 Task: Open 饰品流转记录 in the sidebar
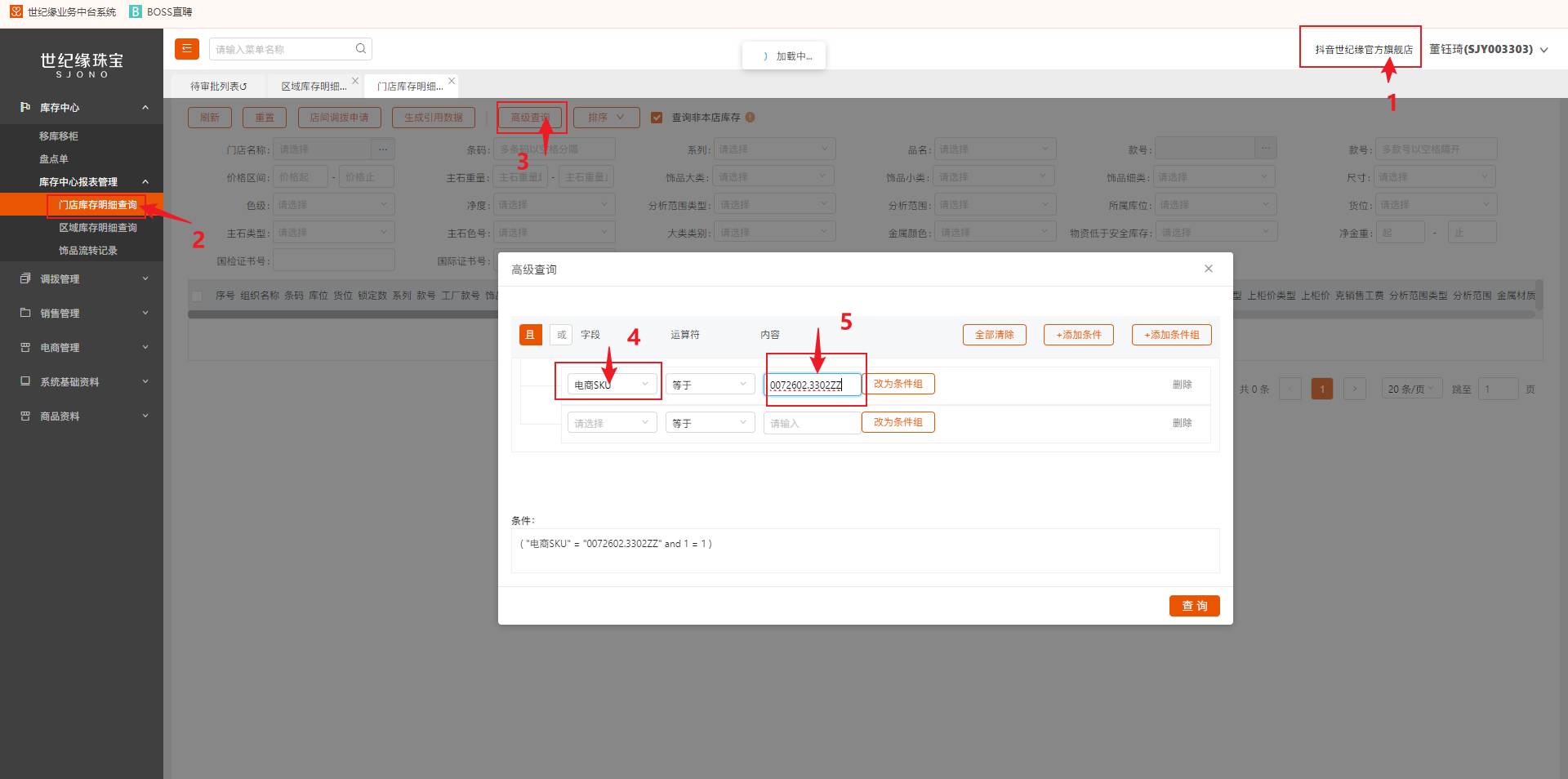coord(88,251)
